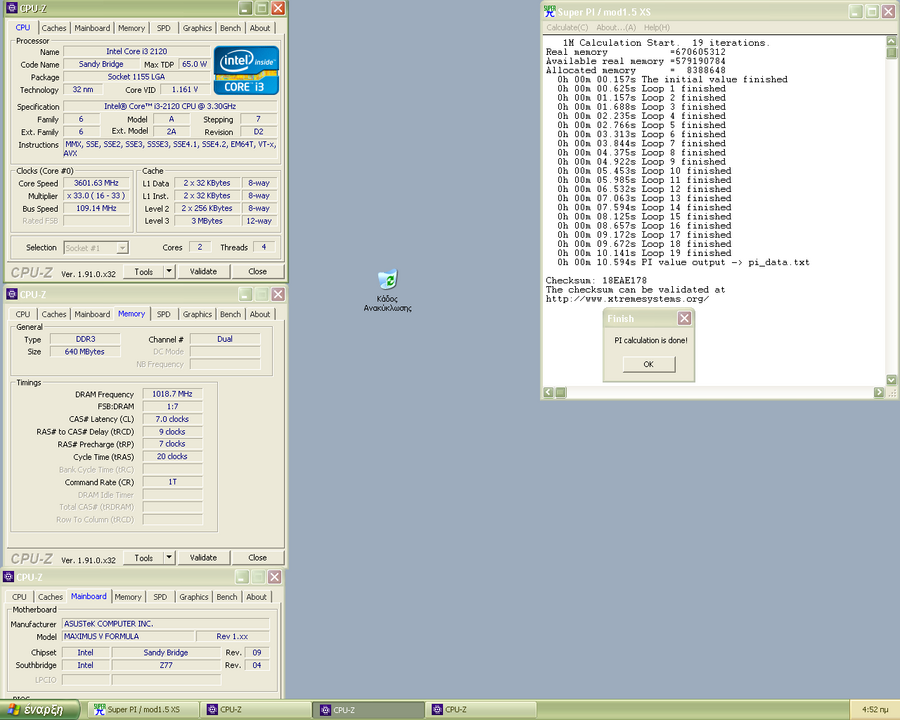Click the 'Checksum: 18EAE178' line in Super PI
900x720 pixels.
[x=596, y=280]
